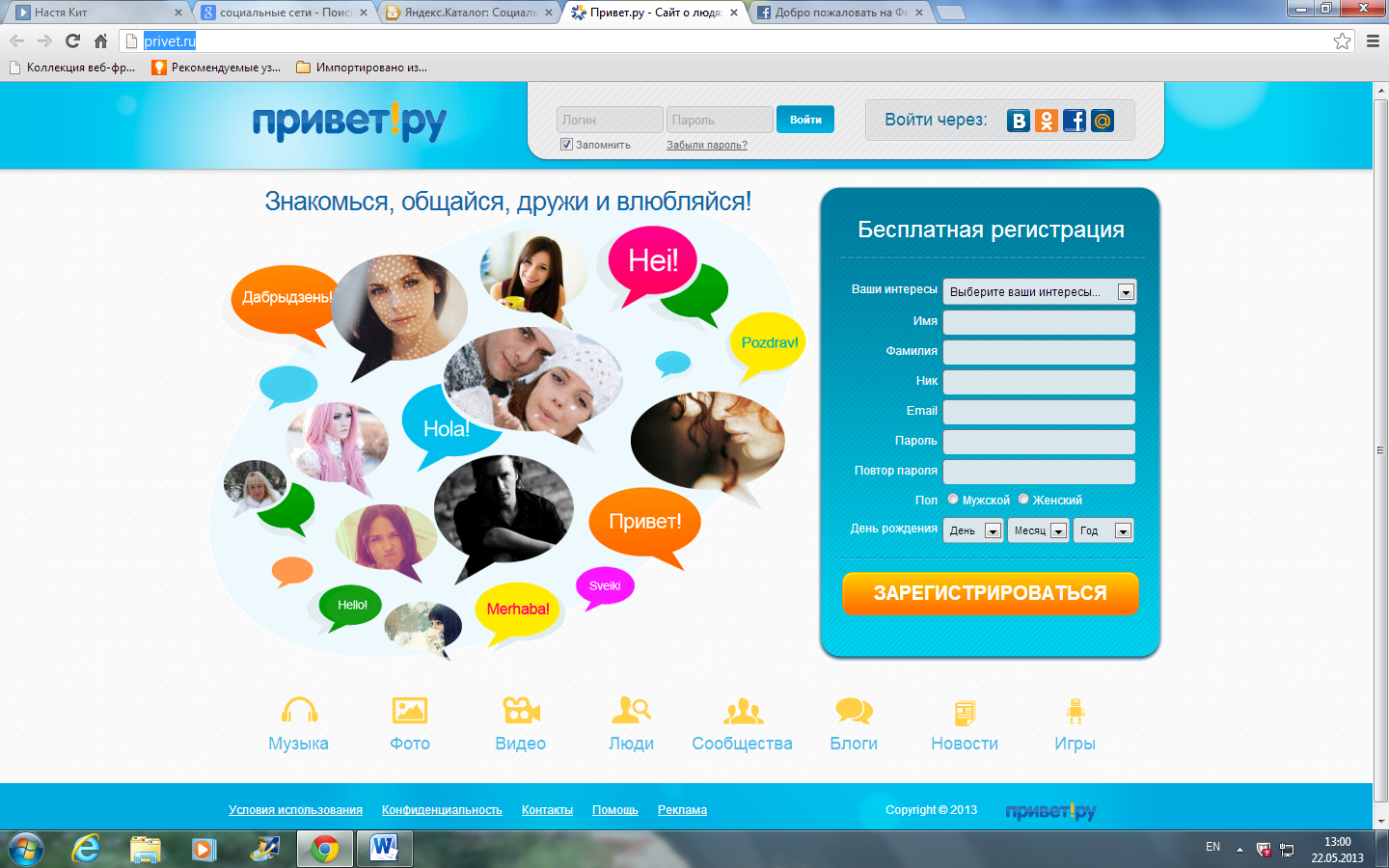1389x868 pixels.
Task: Click the привет!ру logo in footer
Action: coord(1050,811)
